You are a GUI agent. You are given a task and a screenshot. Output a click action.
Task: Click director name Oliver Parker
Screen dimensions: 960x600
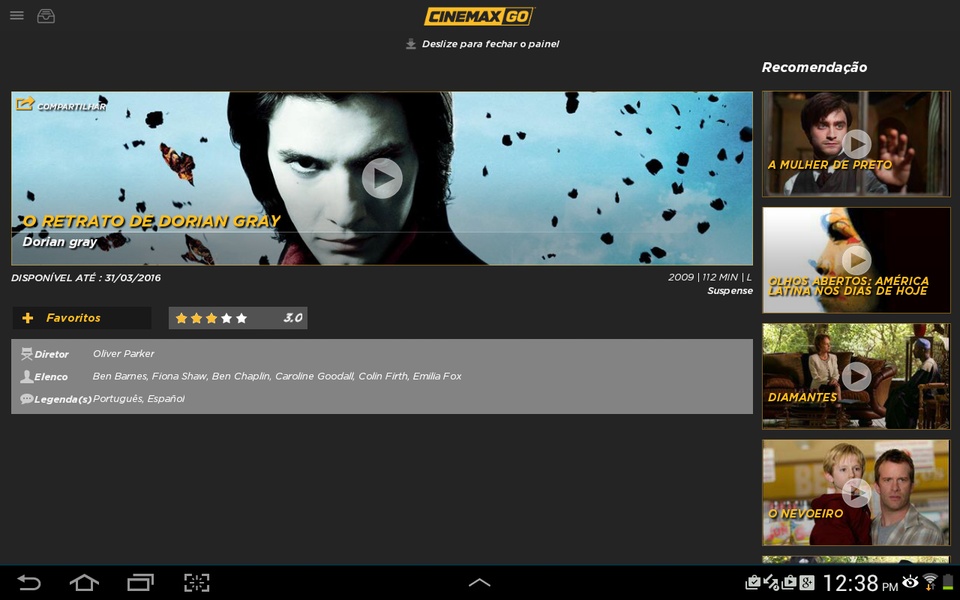[124, 354]
